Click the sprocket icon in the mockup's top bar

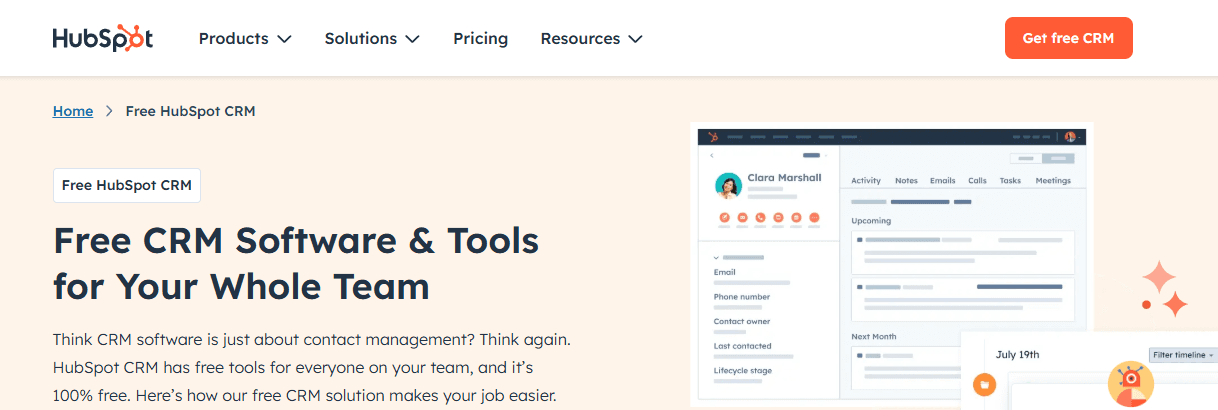pyautogui.click(x=714, y=136)
